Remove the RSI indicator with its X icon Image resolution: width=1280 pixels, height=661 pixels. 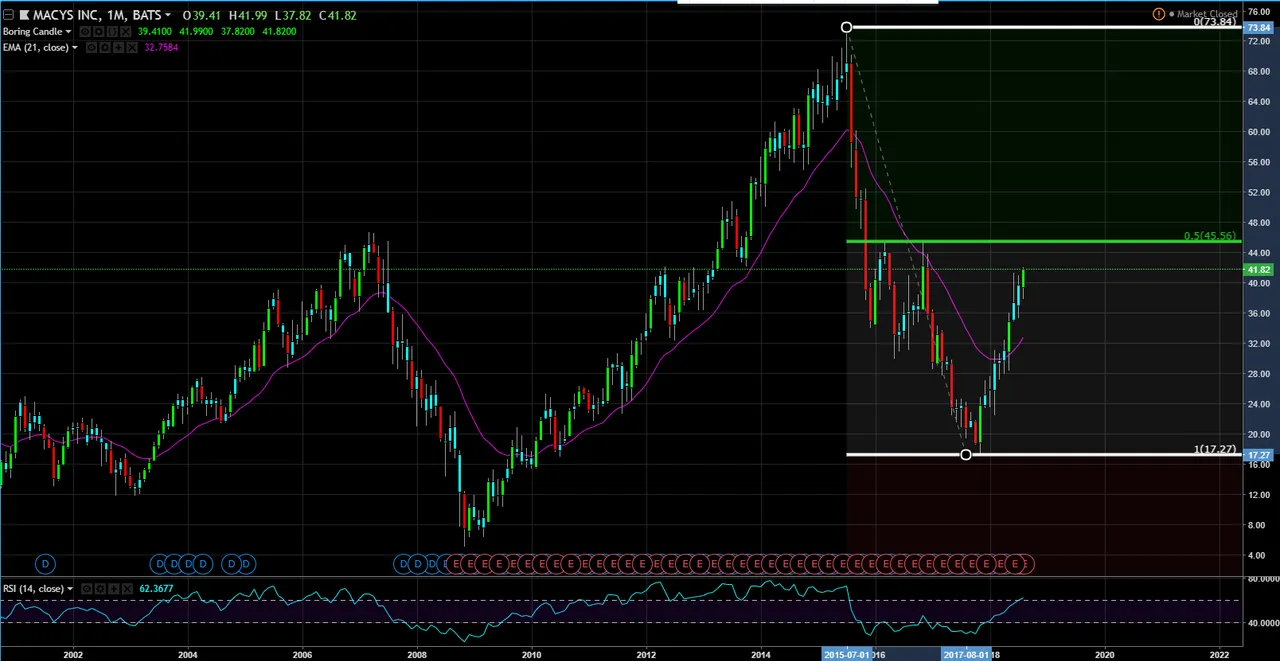click(125, 589)
